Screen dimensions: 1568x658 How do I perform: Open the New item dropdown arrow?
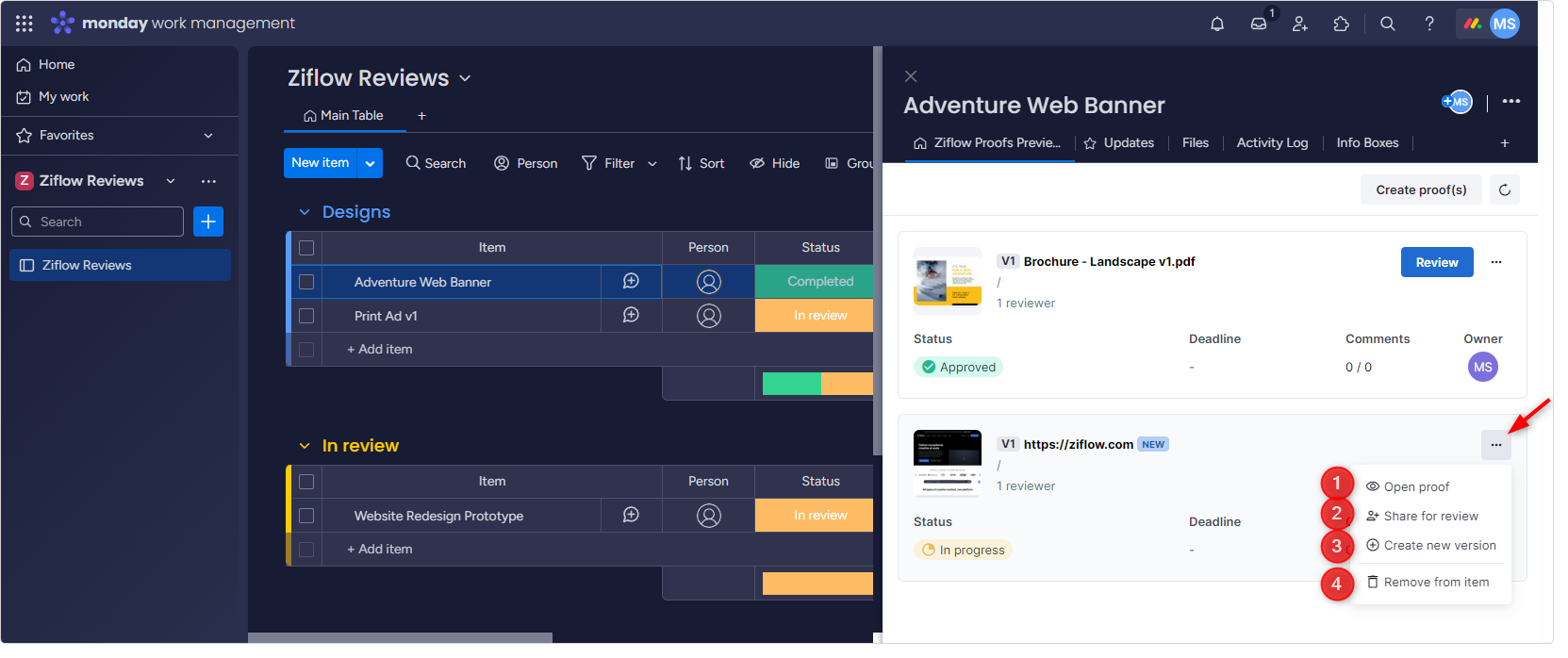point(371,163)
